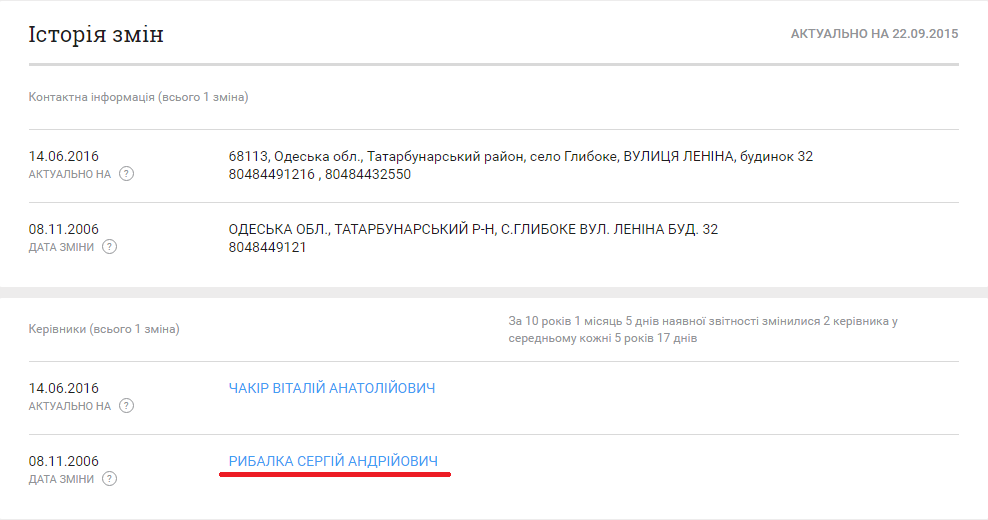
Task: Click the uppercase address ОДЕСЬКА ОБЛ., ТАТАРБУНАРСЬКИЙ Р-Н
Action: click(x=473, y=229)
